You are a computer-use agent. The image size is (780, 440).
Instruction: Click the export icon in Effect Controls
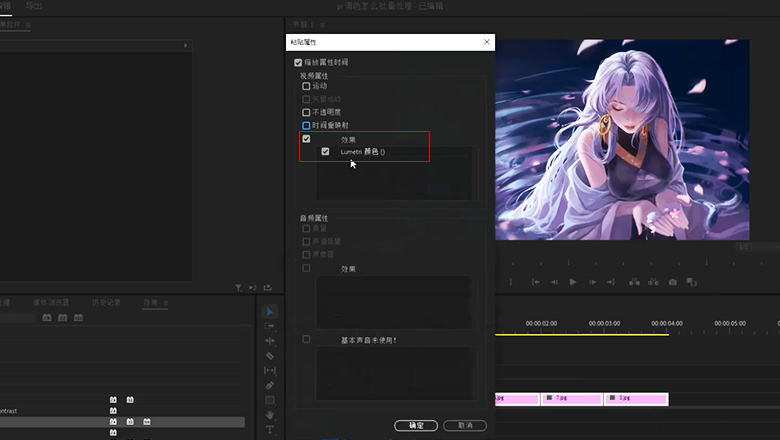(x=268, y=288)
